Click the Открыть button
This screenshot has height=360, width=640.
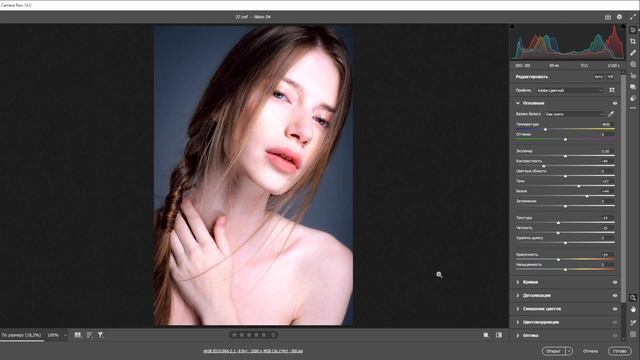point(554,351)
